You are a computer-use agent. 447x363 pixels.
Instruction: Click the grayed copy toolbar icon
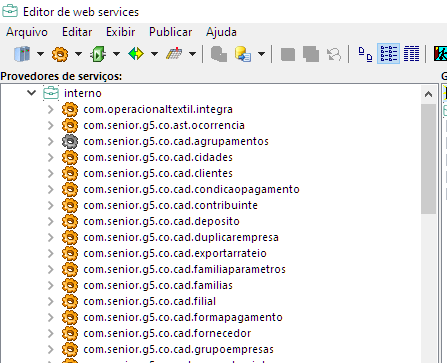click(219, 54)
